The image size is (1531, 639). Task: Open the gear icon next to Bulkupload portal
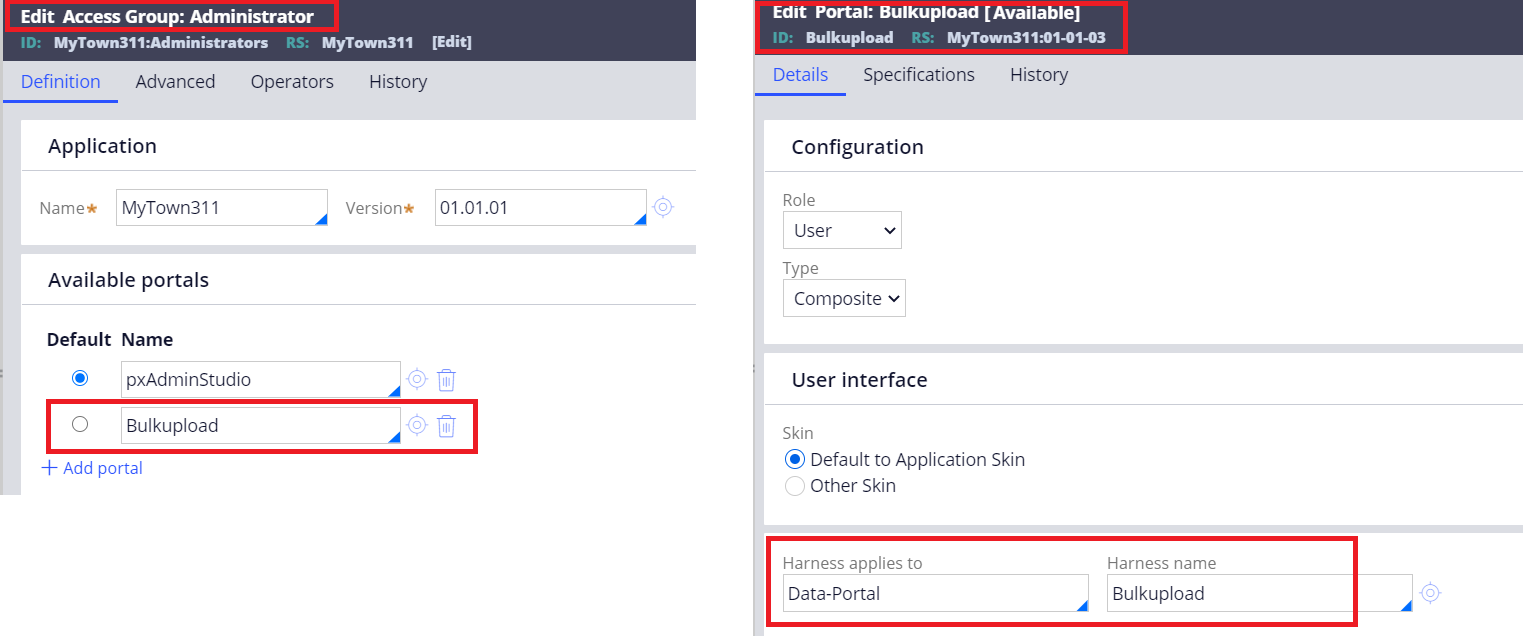[x=417, y=425]
